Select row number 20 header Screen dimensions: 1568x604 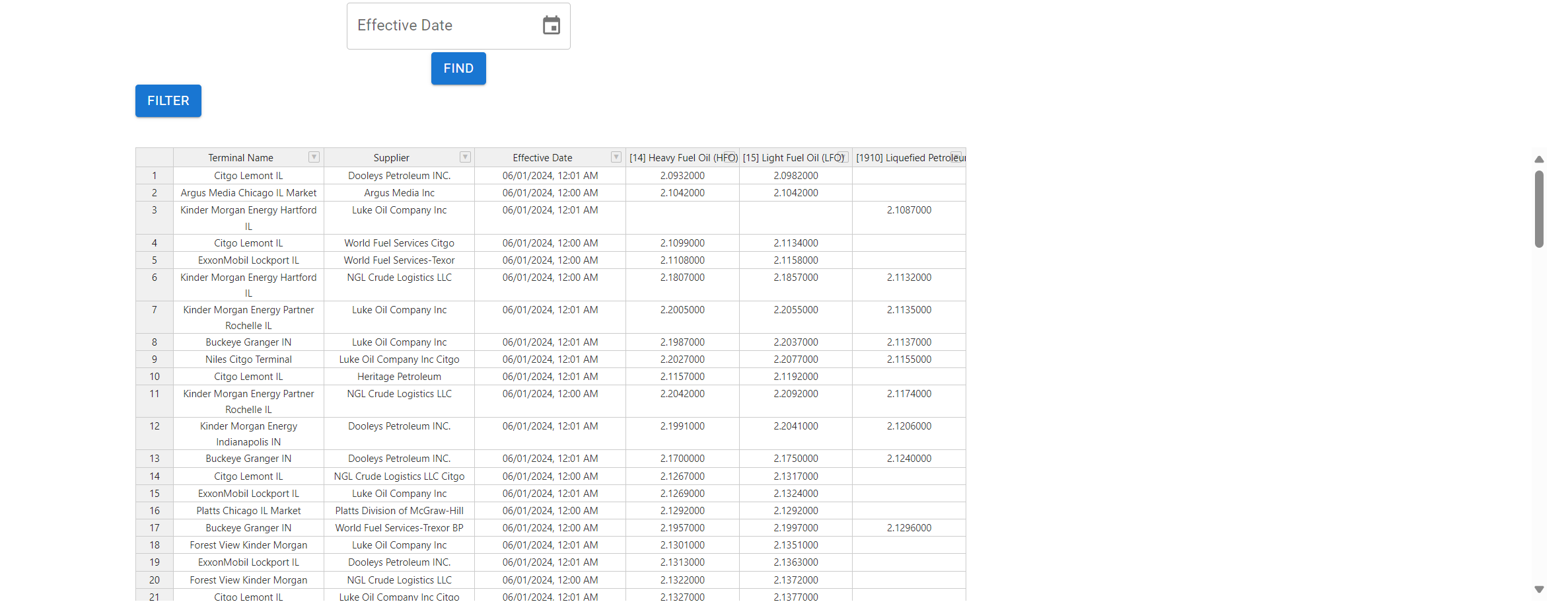click(155, 580)
